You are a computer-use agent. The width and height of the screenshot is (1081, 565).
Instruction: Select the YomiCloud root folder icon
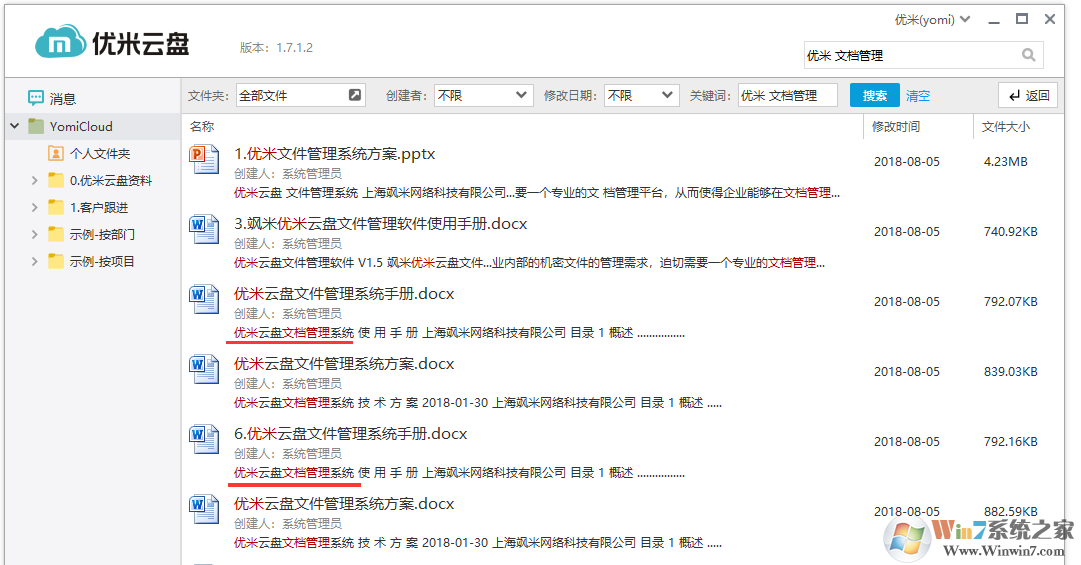click(36, 126)
